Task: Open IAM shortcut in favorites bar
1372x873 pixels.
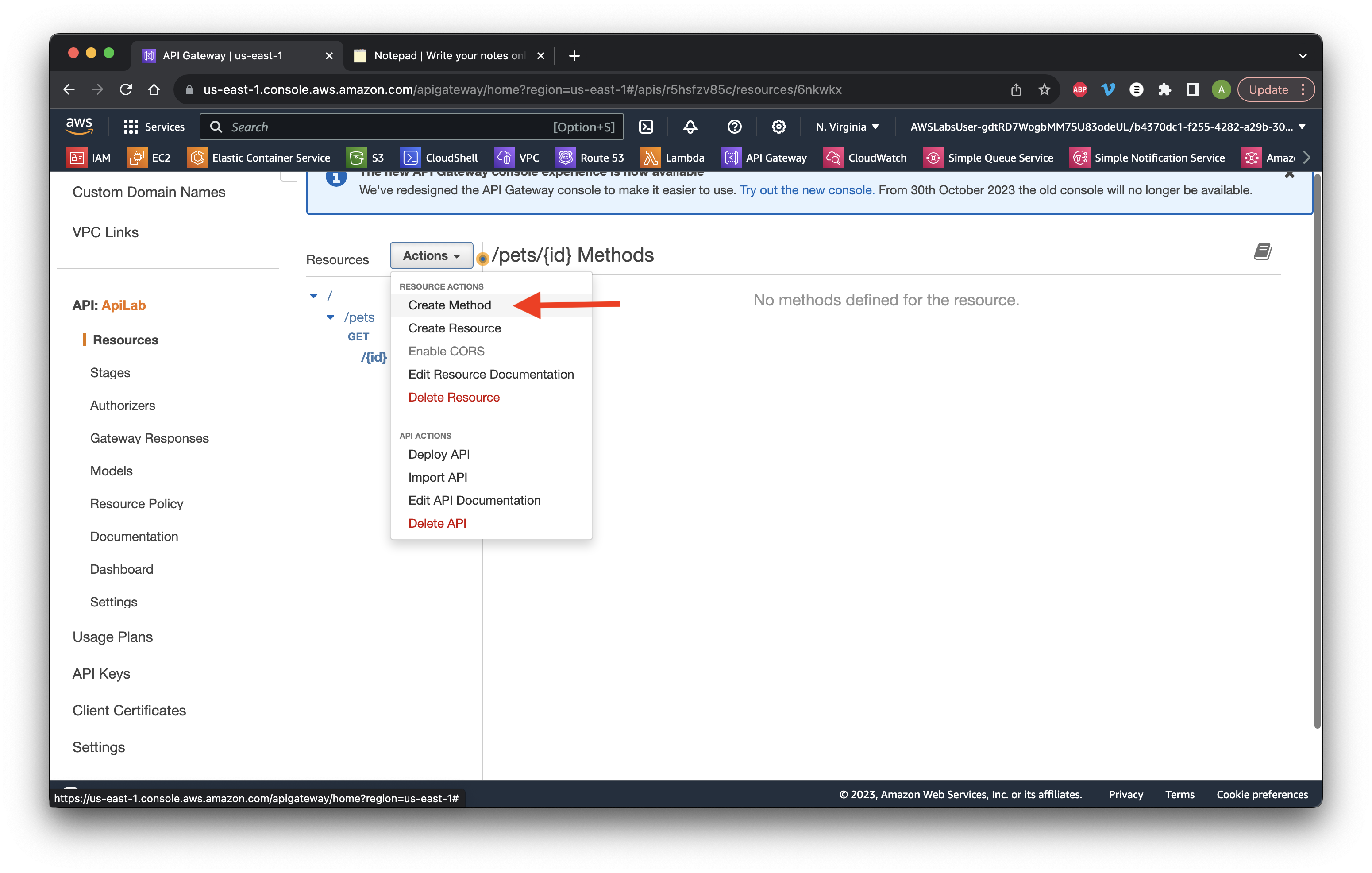Action: [89, 158]
